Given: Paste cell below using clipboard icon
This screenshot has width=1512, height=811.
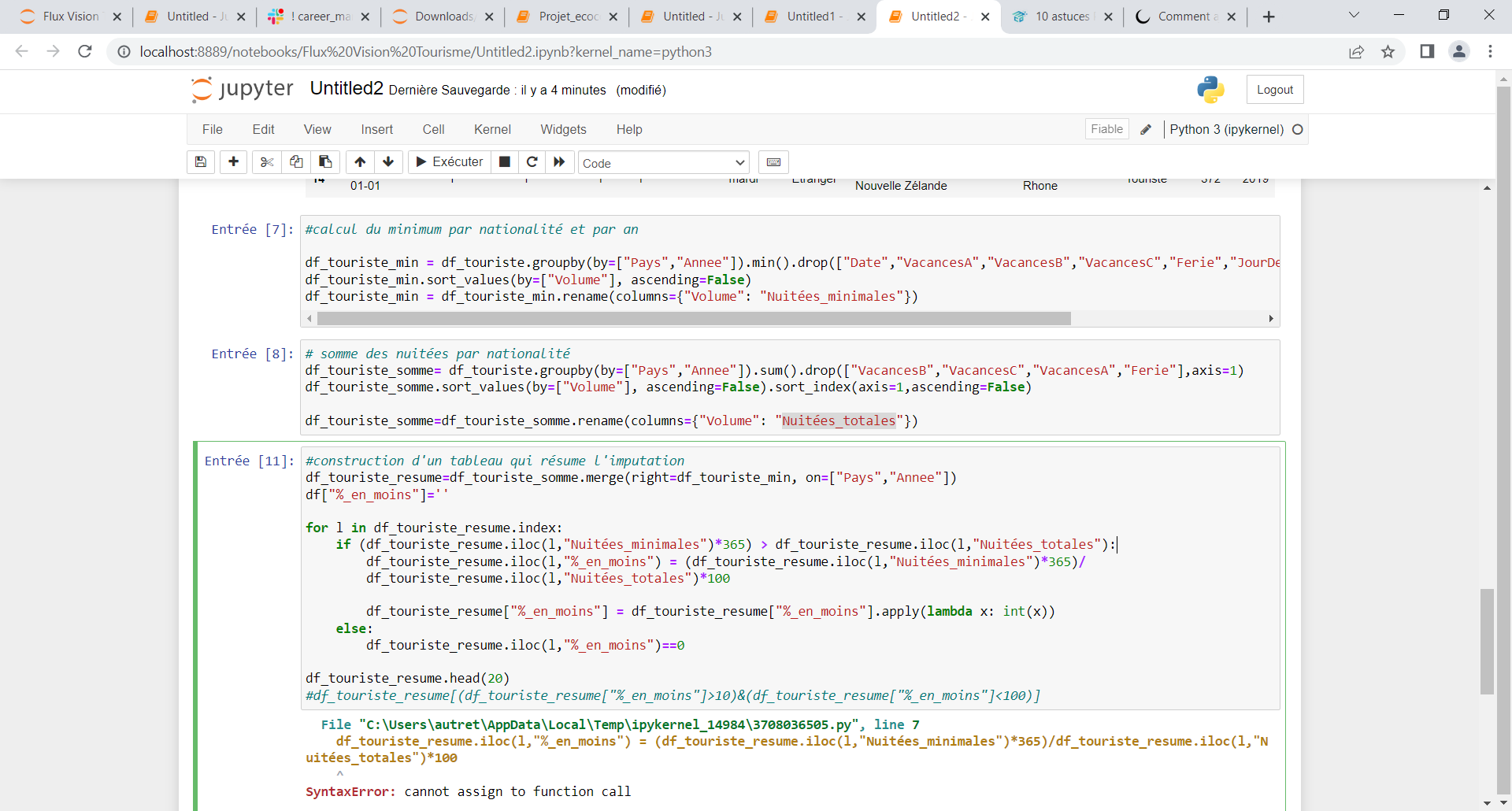Looking at the screenshot, I should click(325, 162).
